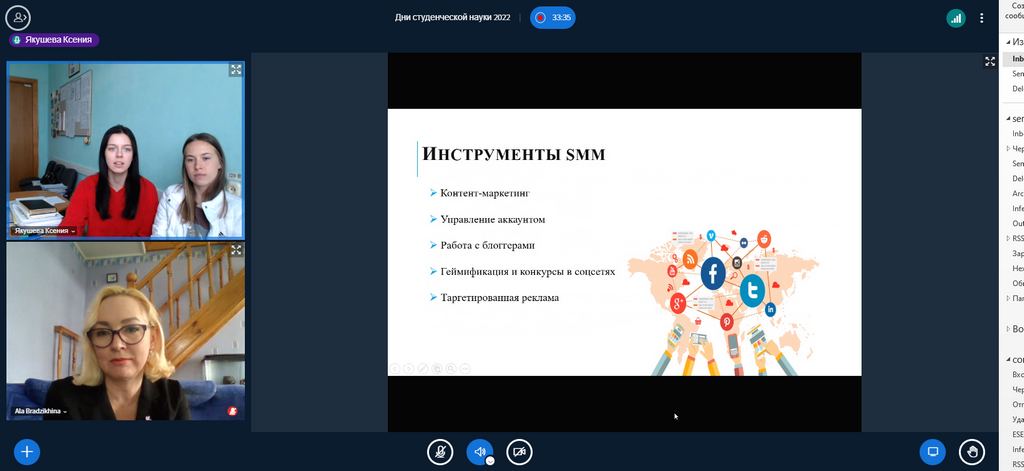This screenshot has width=1024, height=471.
Task: Click the Vimeo logo in the slide
Action: coord(711,236)
